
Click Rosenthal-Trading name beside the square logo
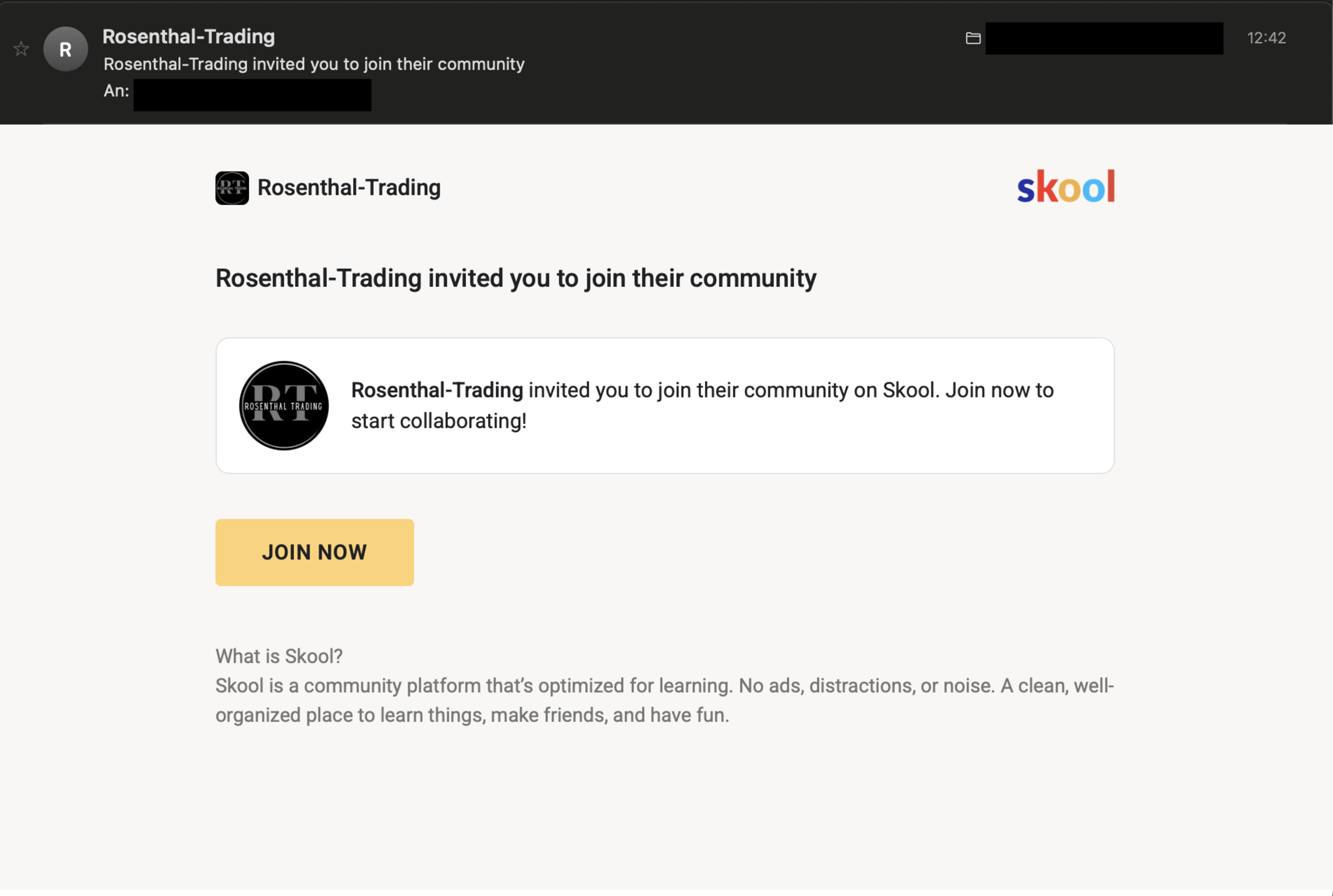[x=349, y=188]
